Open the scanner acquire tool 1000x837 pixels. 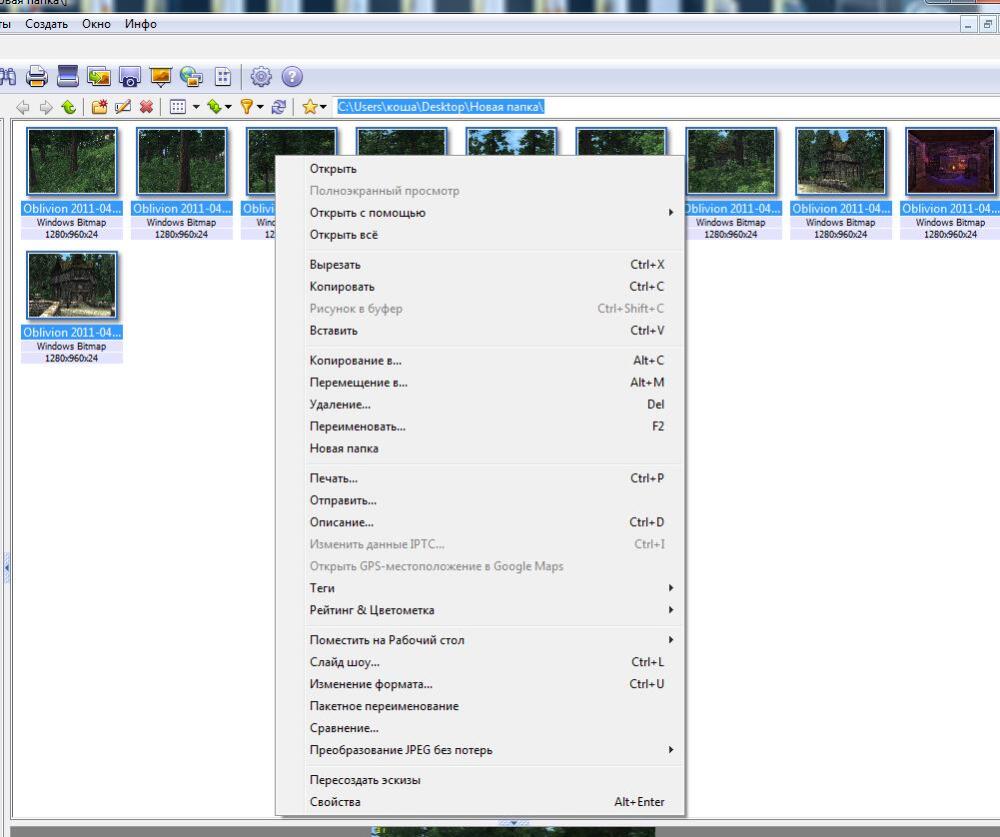pyautogui.click(x=68, y=77)
